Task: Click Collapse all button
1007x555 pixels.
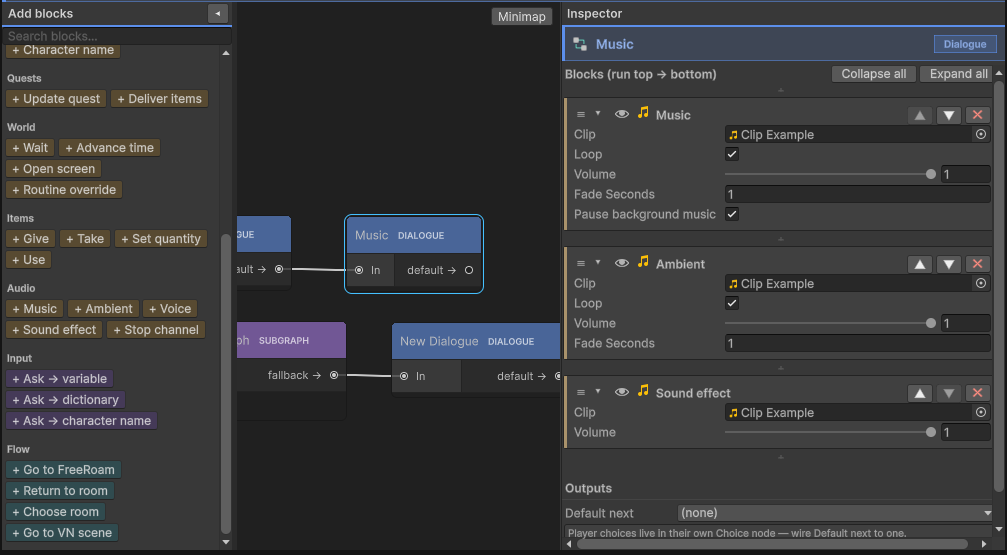Action: pos(873,74)
